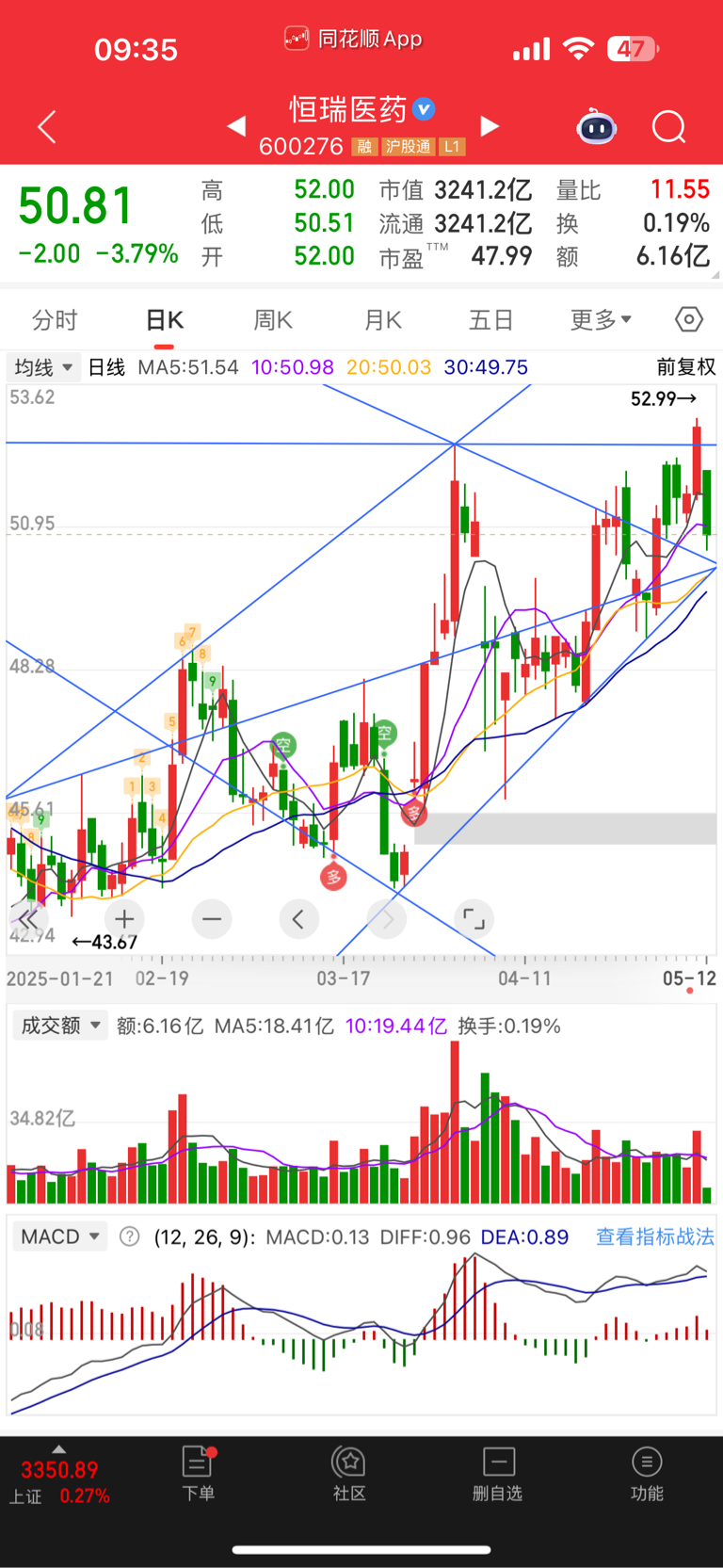This screenshot has height=1568, width=723.
Task: Enter fullscreen landscape chart view
Action: click(x=474, y=919)
